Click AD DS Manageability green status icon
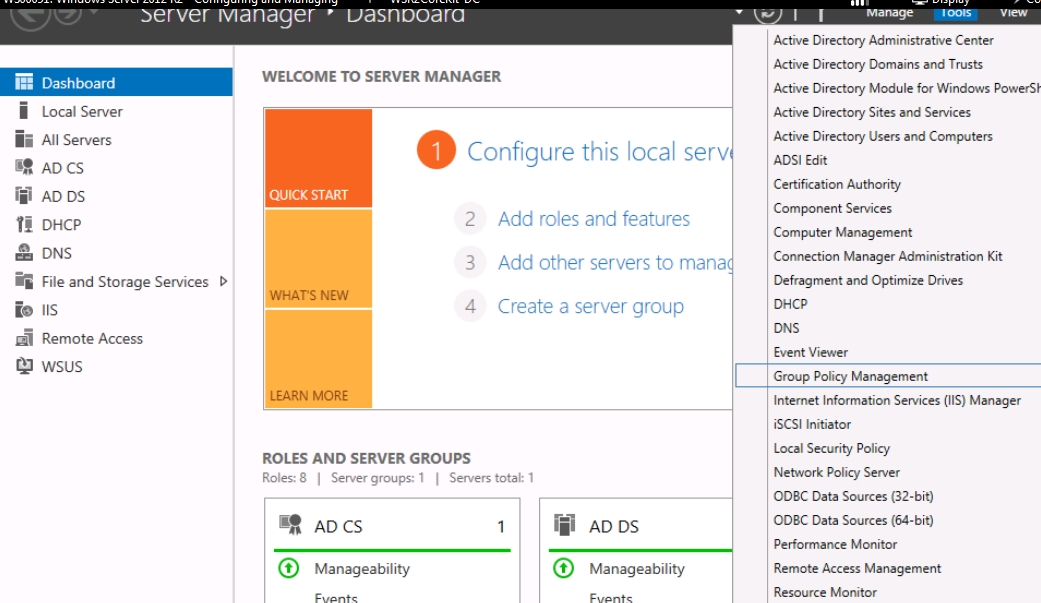Viewport: 1041px width, 603px height. click(x=564, y=568)
